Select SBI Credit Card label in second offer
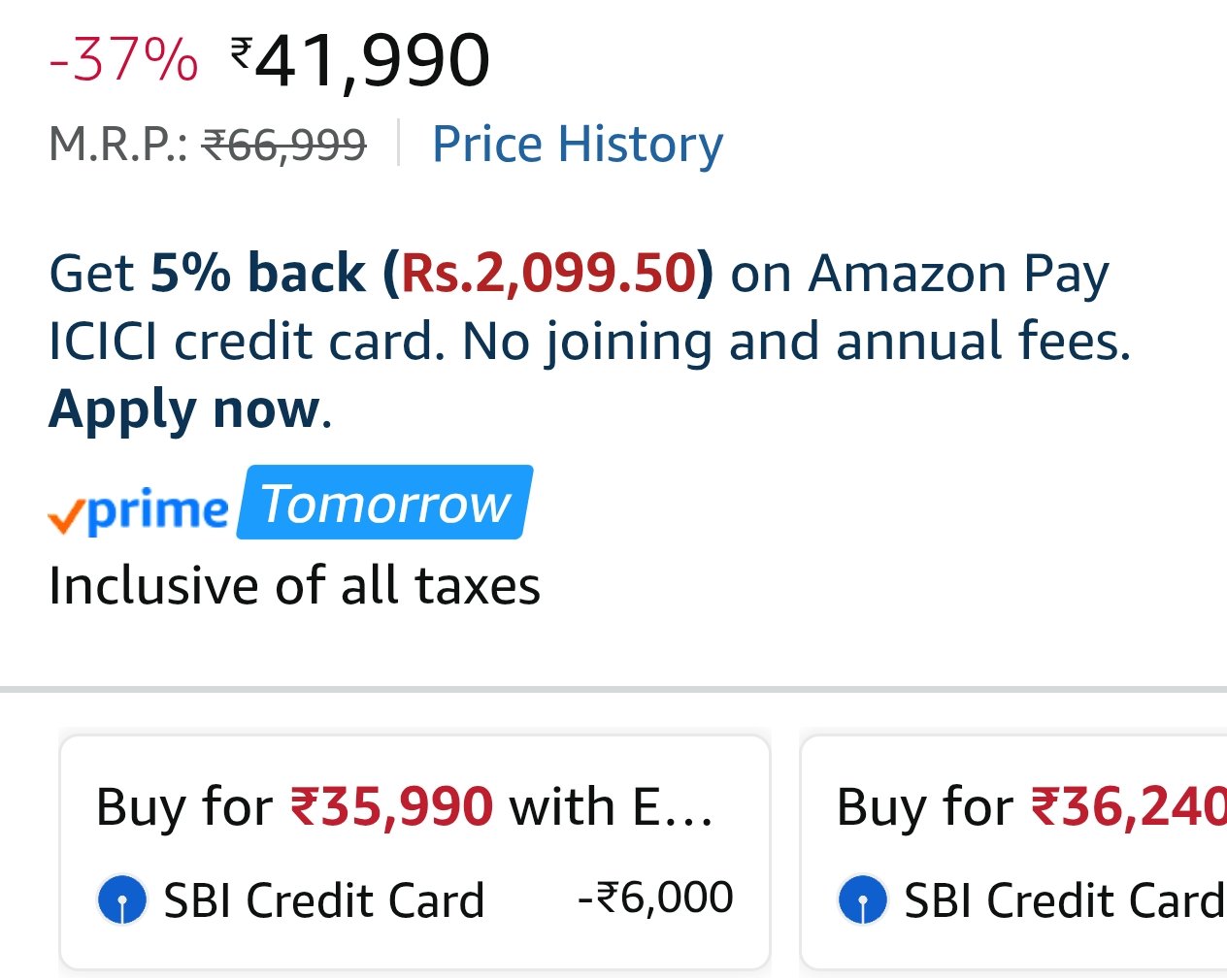The height and width of the screenshot is (980, 1227). pos(1064,900)
